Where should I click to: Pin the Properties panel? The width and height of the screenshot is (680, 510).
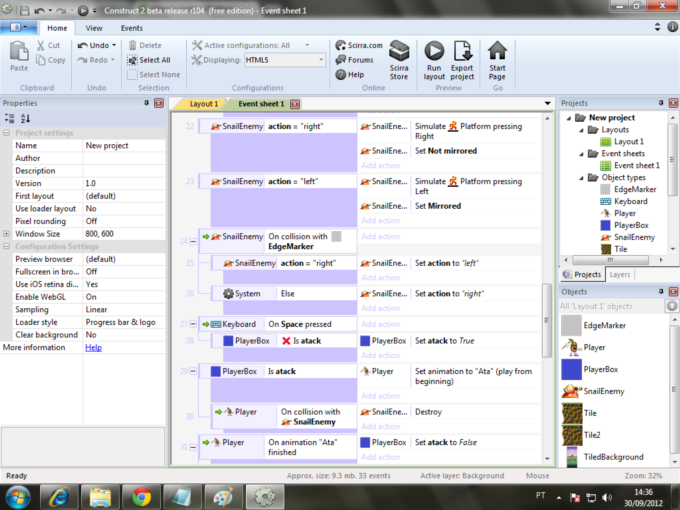coord(146,103)
